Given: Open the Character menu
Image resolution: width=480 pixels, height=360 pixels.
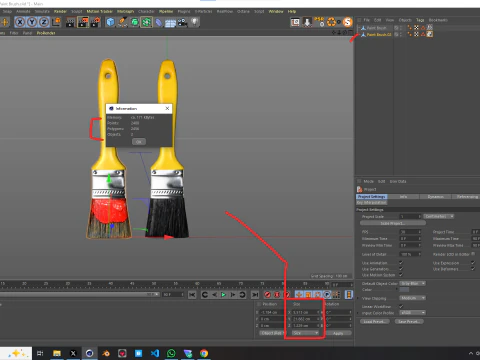Looking at the screenshot, I should click(x=146, y=11).
